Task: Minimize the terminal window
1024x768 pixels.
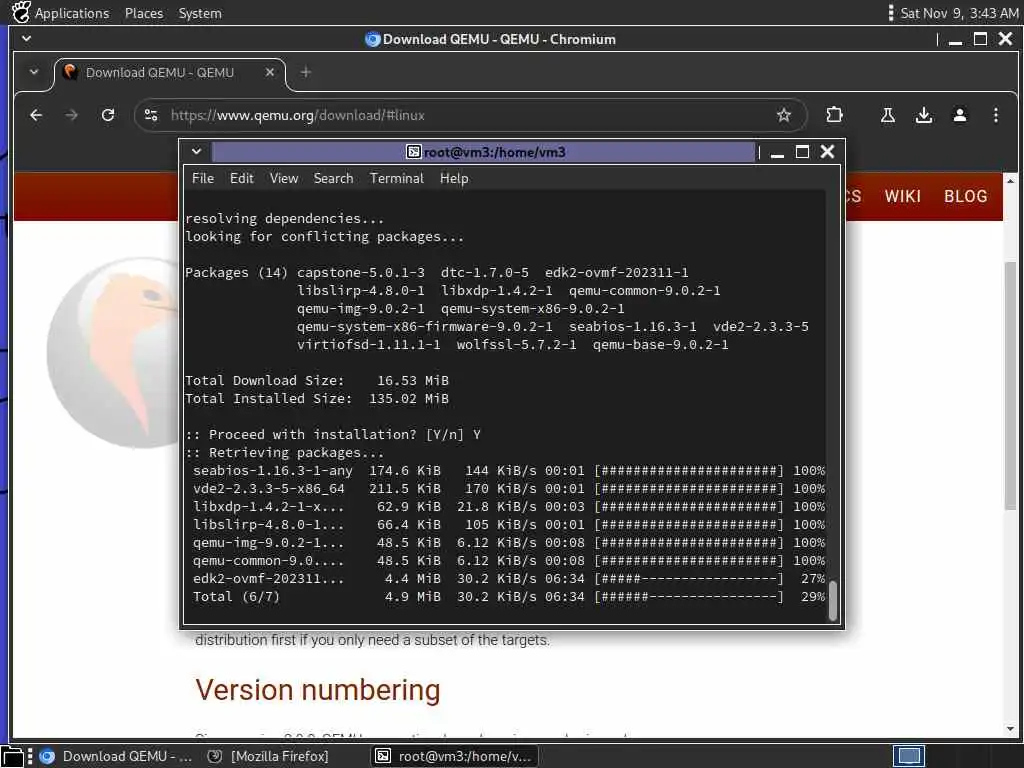Action: (776, 153)
